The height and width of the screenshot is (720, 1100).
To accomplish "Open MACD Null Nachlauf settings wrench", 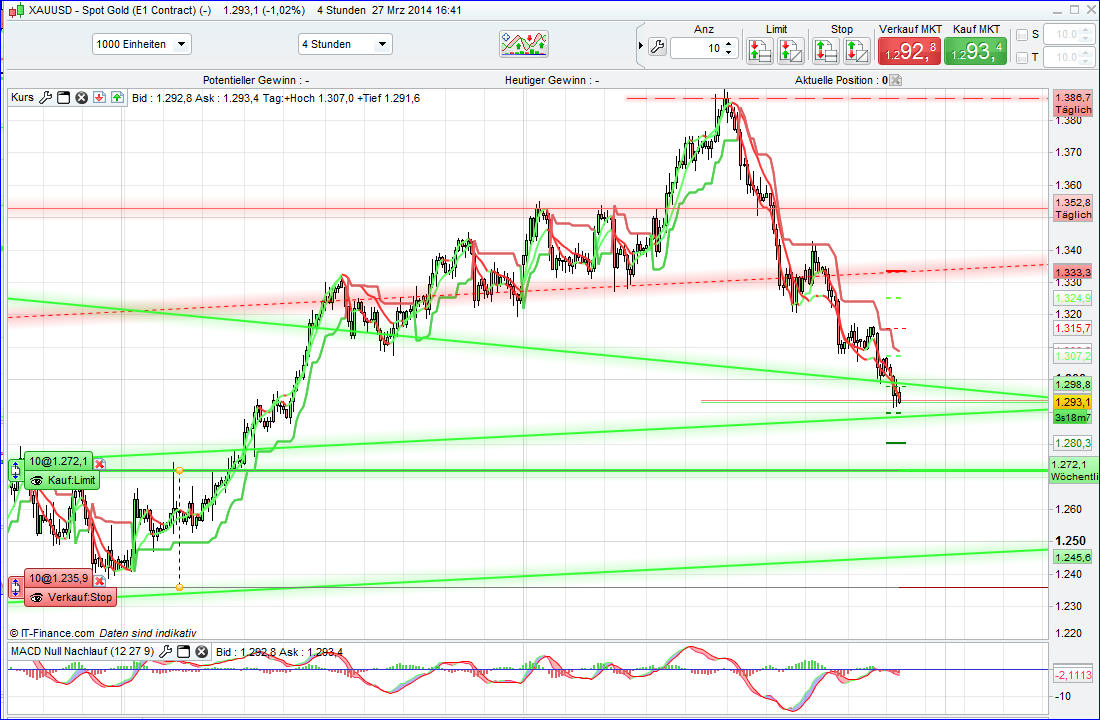I will click(x=167, y=650).
